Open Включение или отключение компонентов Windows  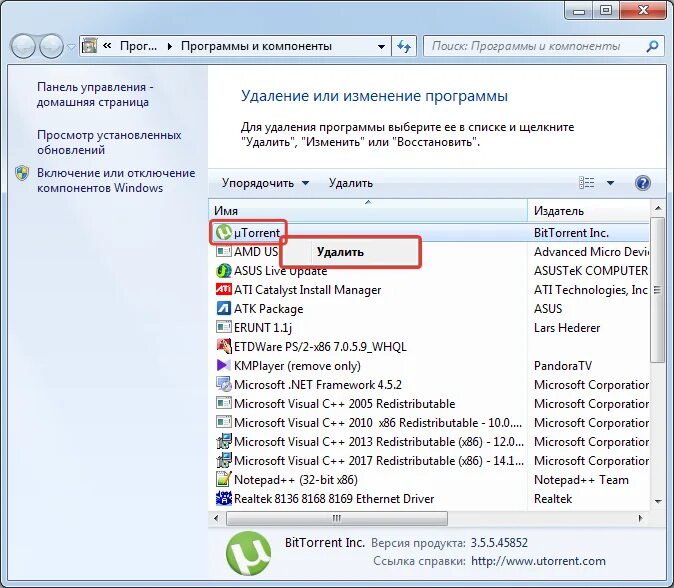[x=116, y=180]
